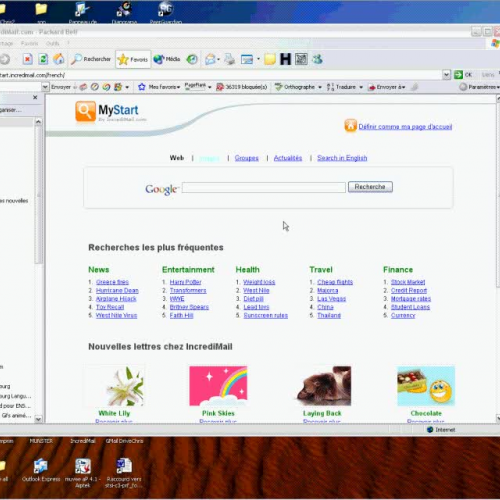Open the History clock icon in toolbar

tap(192, 59)
